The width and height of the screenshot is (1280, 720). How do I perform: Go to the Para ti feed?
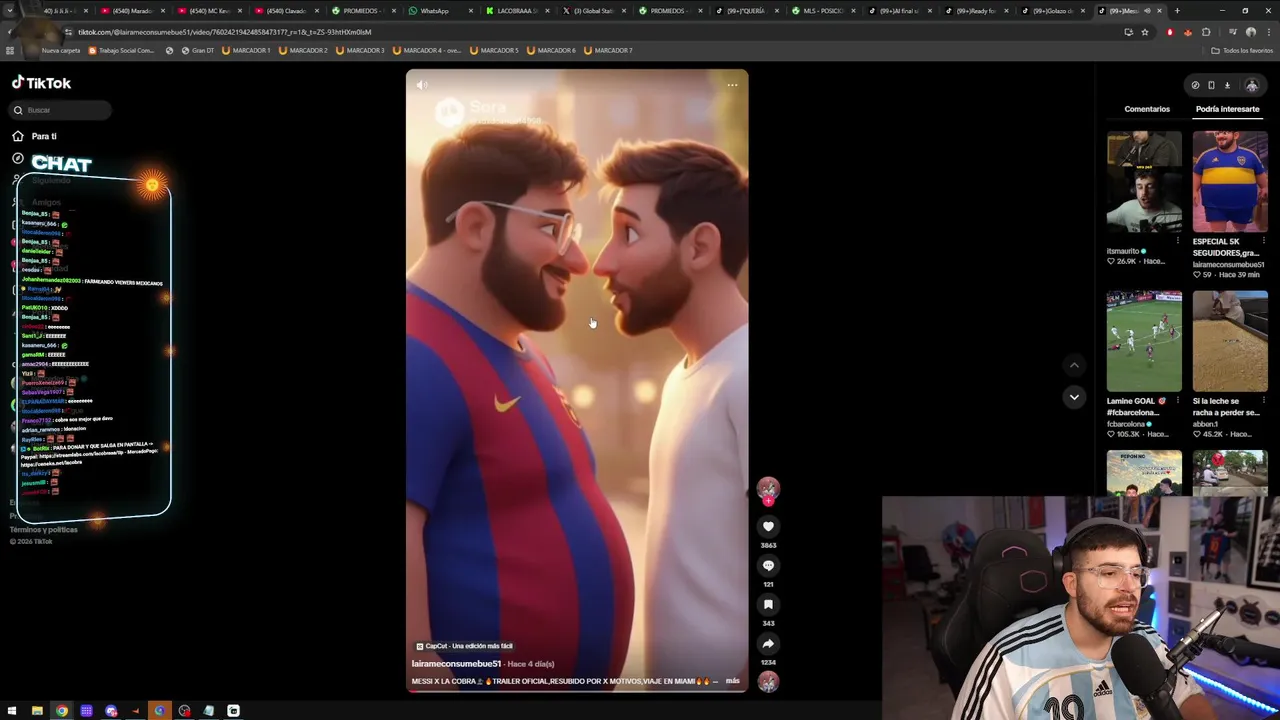tap(44, 136)
